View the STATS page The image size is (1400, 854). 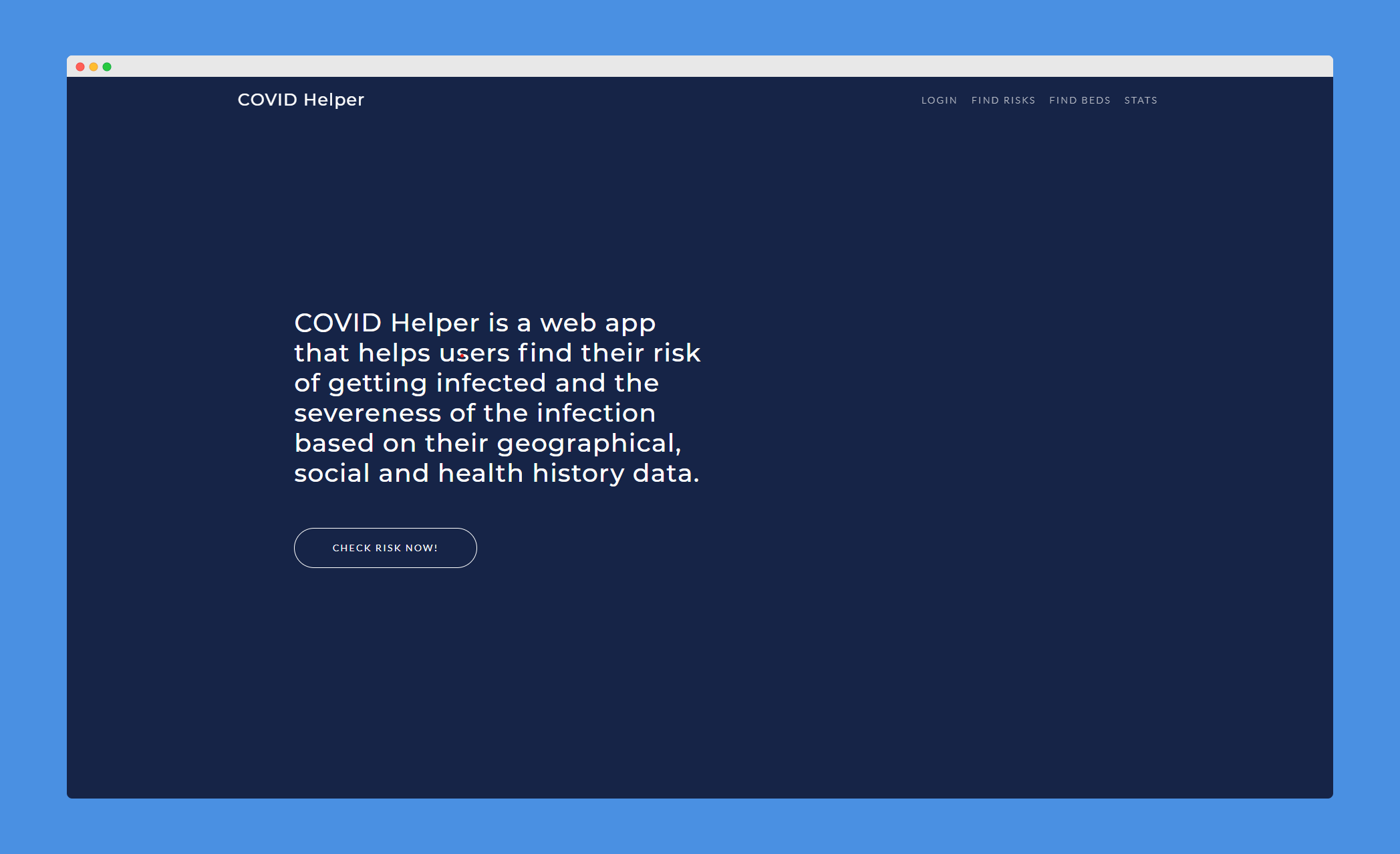tap(1140, 100)
